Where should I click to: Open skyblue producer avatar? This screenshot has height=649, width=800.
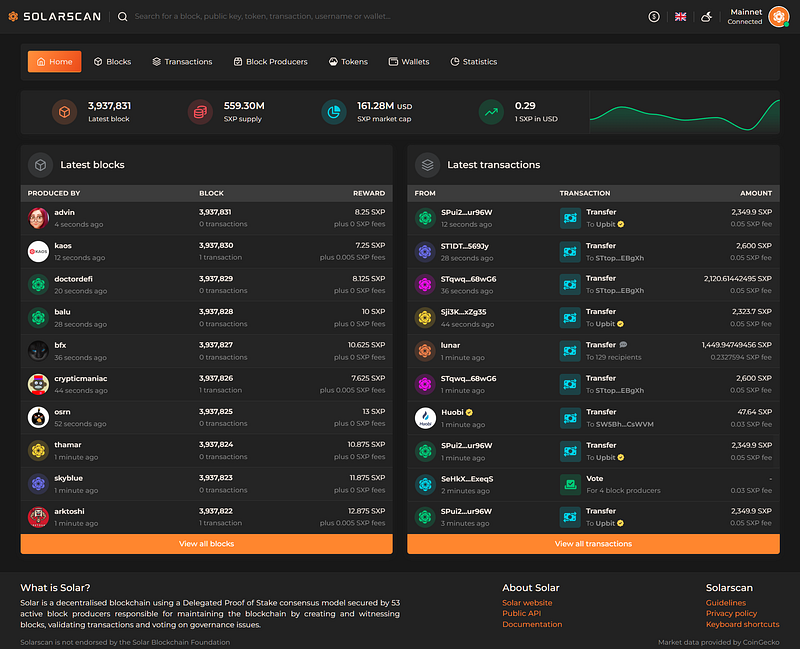pyautogui.click(x=38, y=484)
